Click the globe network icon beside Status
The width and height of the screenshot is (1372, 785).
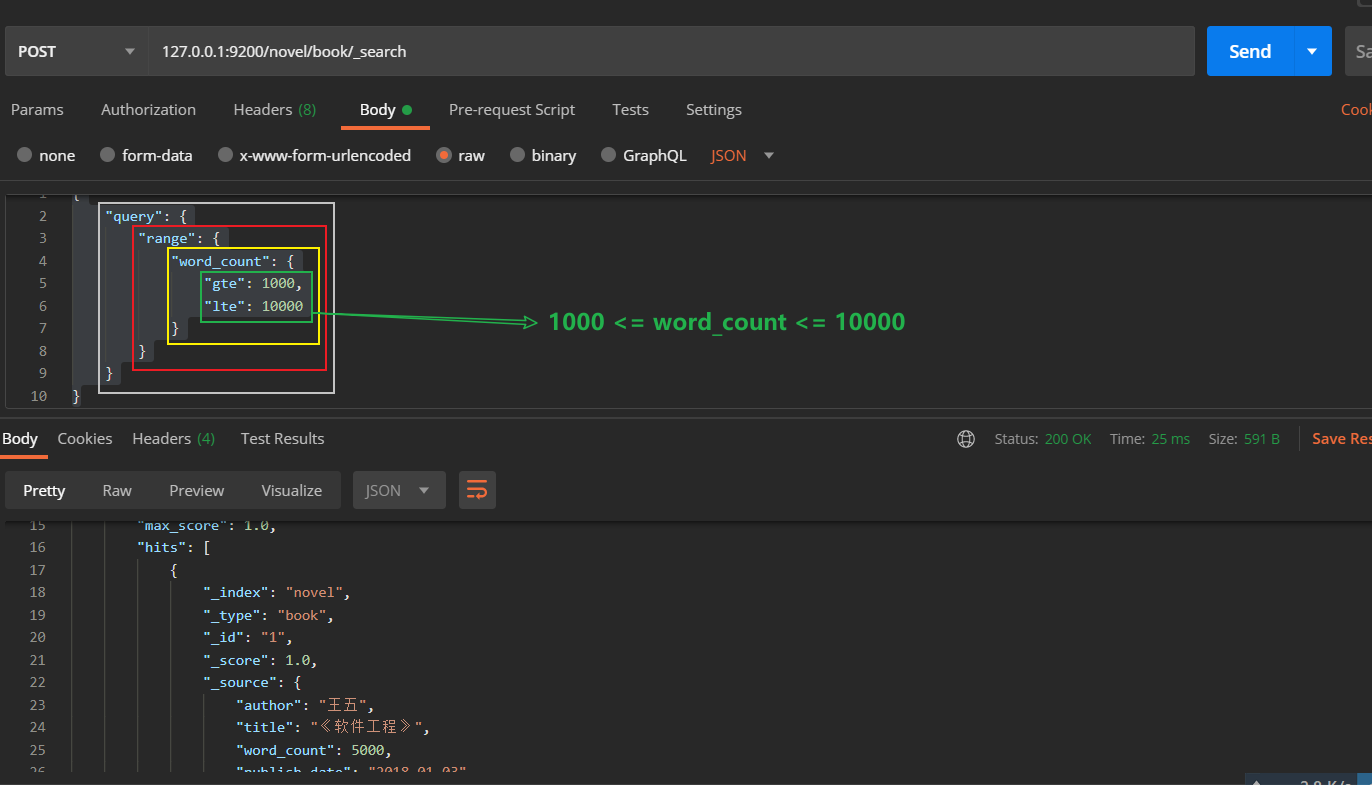[966, 439]
